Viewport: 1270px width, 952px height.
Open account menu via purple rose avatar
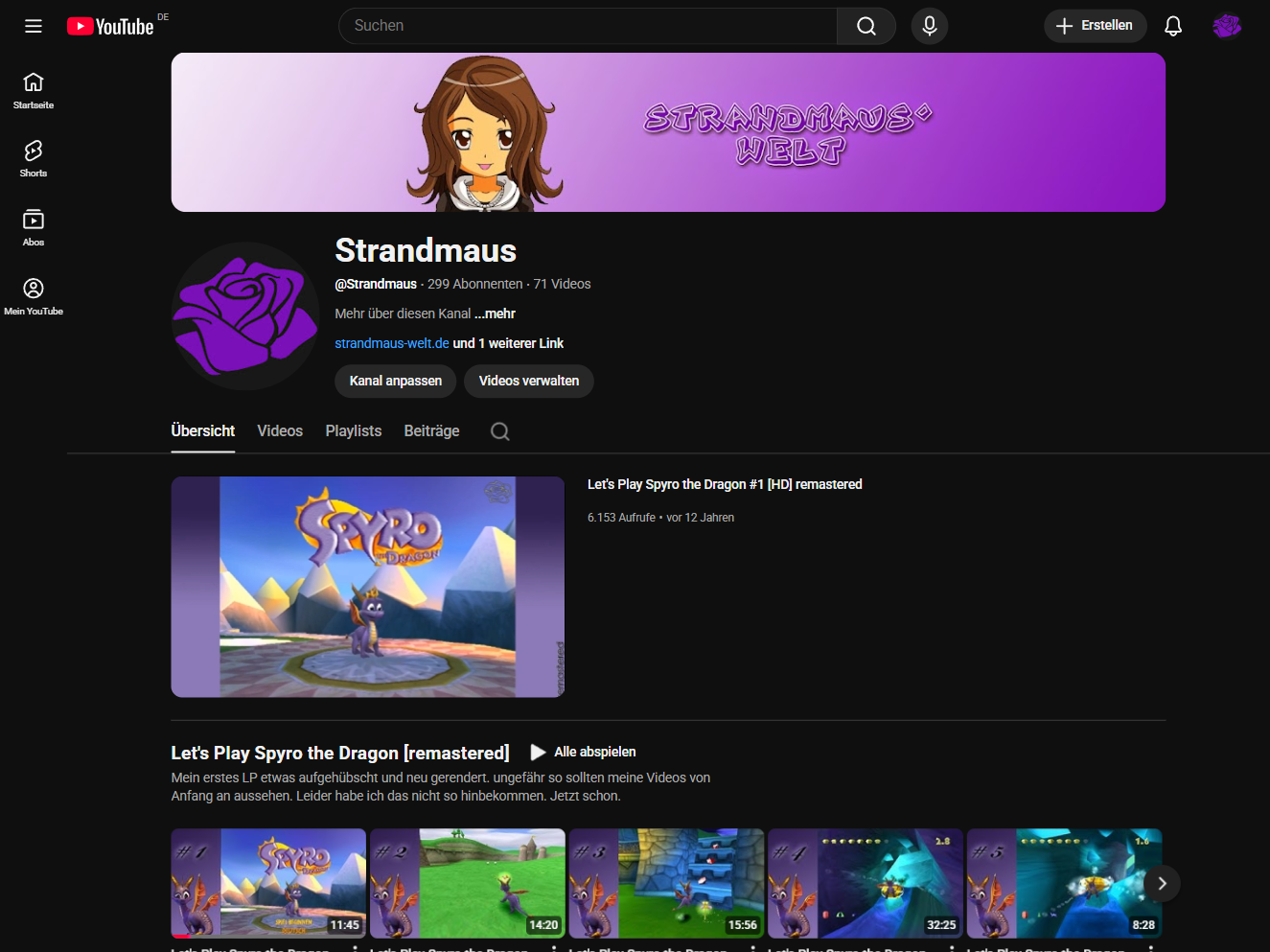pos(1226,26)
